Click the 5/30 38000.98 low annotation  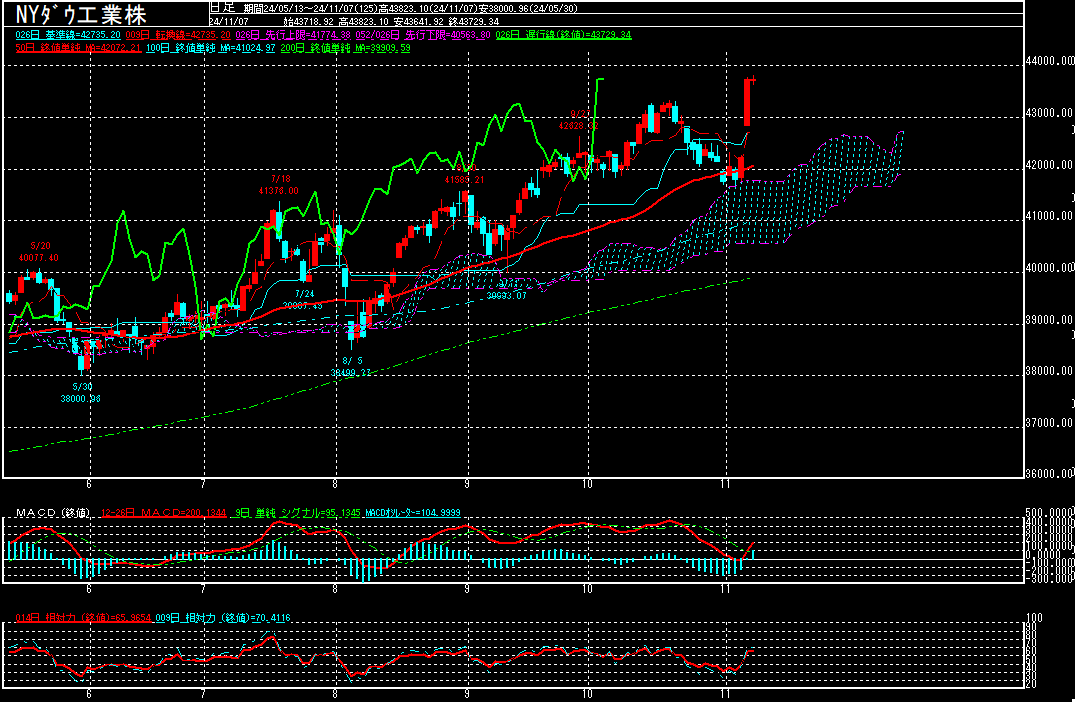tap(80, 393)
